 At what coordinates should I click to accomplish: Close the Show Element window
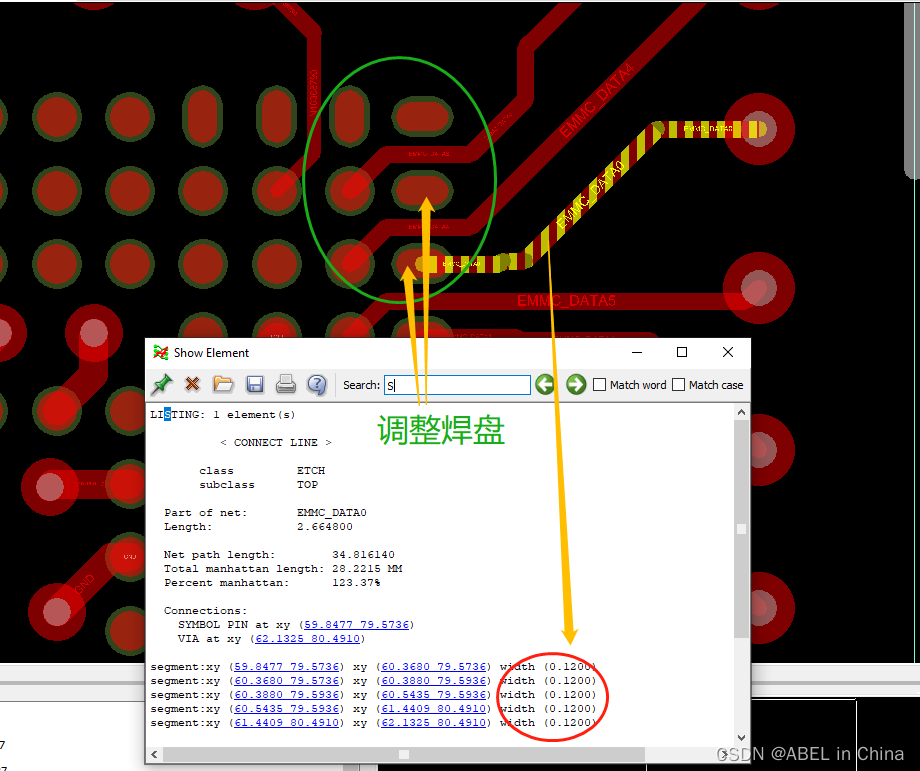tap(728, 352)
